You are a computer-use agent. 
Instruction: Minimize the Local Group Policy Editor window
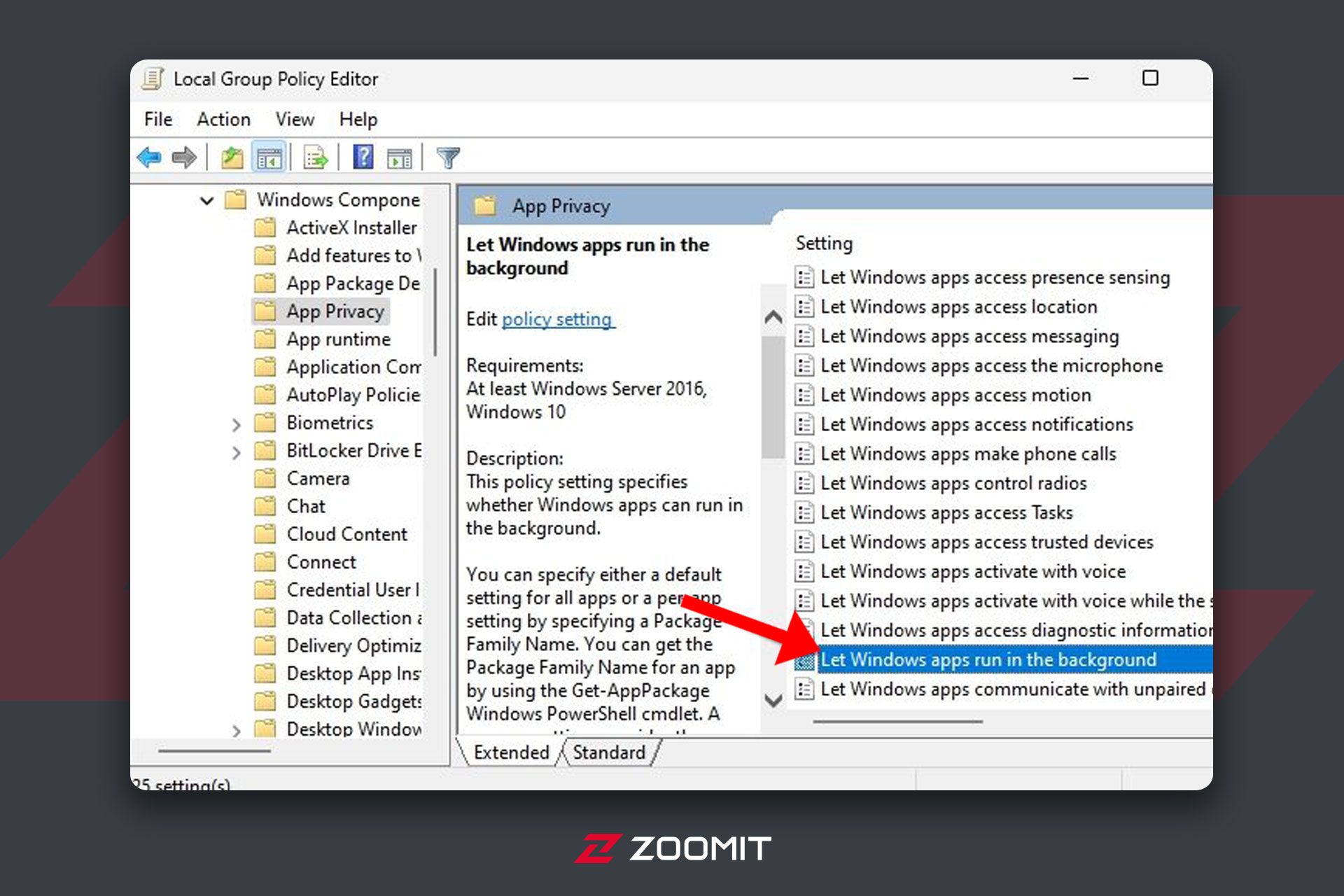[1081, 78]
